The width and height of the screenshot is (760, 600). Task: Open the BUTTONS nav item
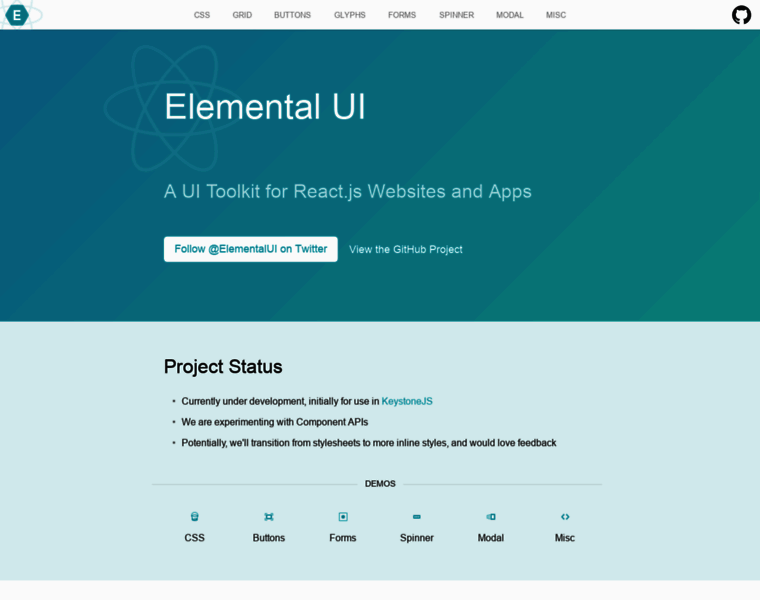click(292, 15)
